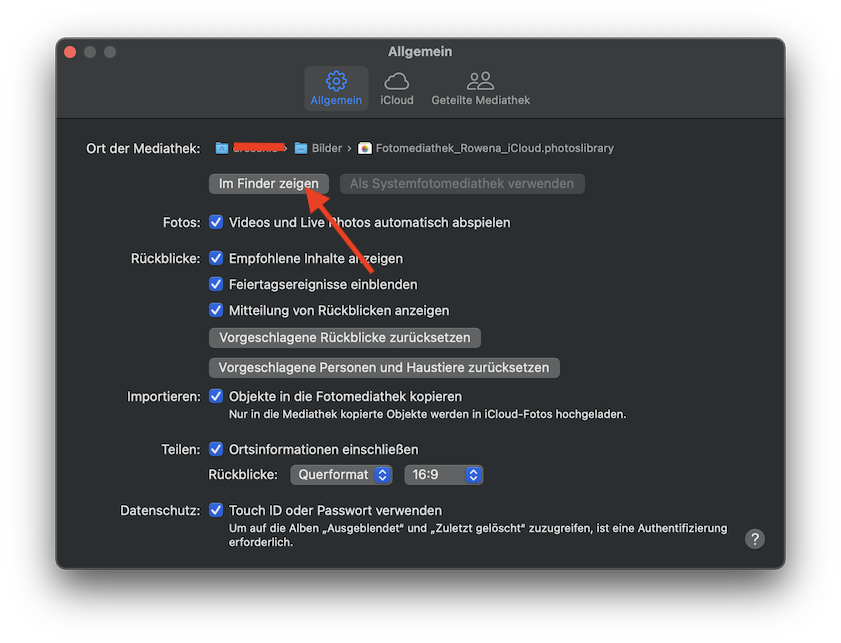Close the Allgemein settings window
This screenshot has height=643, width=841.
70,52
